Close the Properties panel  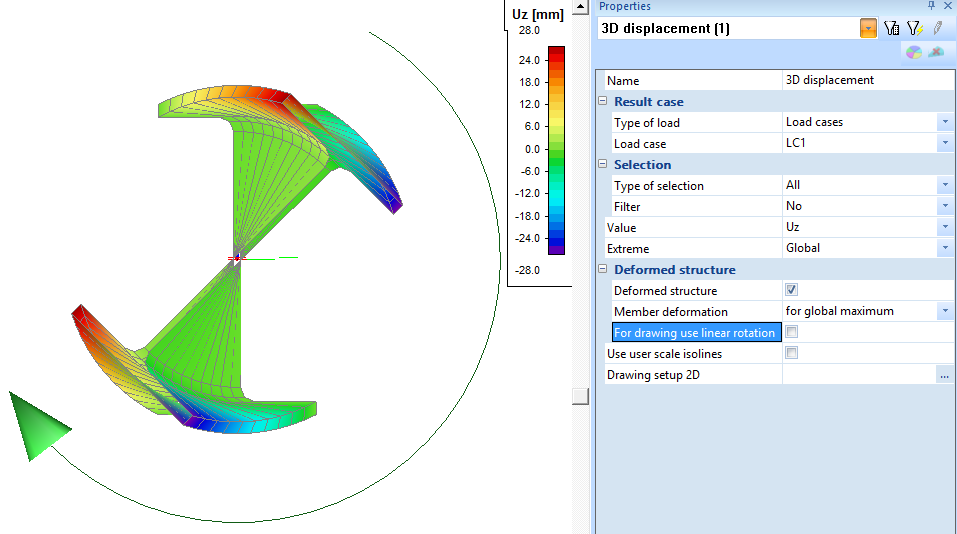pyautogui.click(x=948, y=6)
